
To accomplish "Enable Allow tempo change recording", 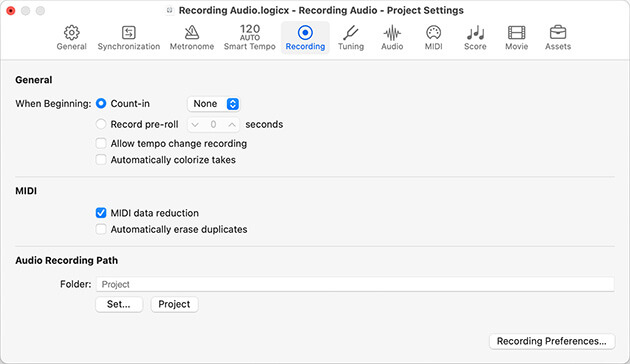I will click(x=101, y=143).
